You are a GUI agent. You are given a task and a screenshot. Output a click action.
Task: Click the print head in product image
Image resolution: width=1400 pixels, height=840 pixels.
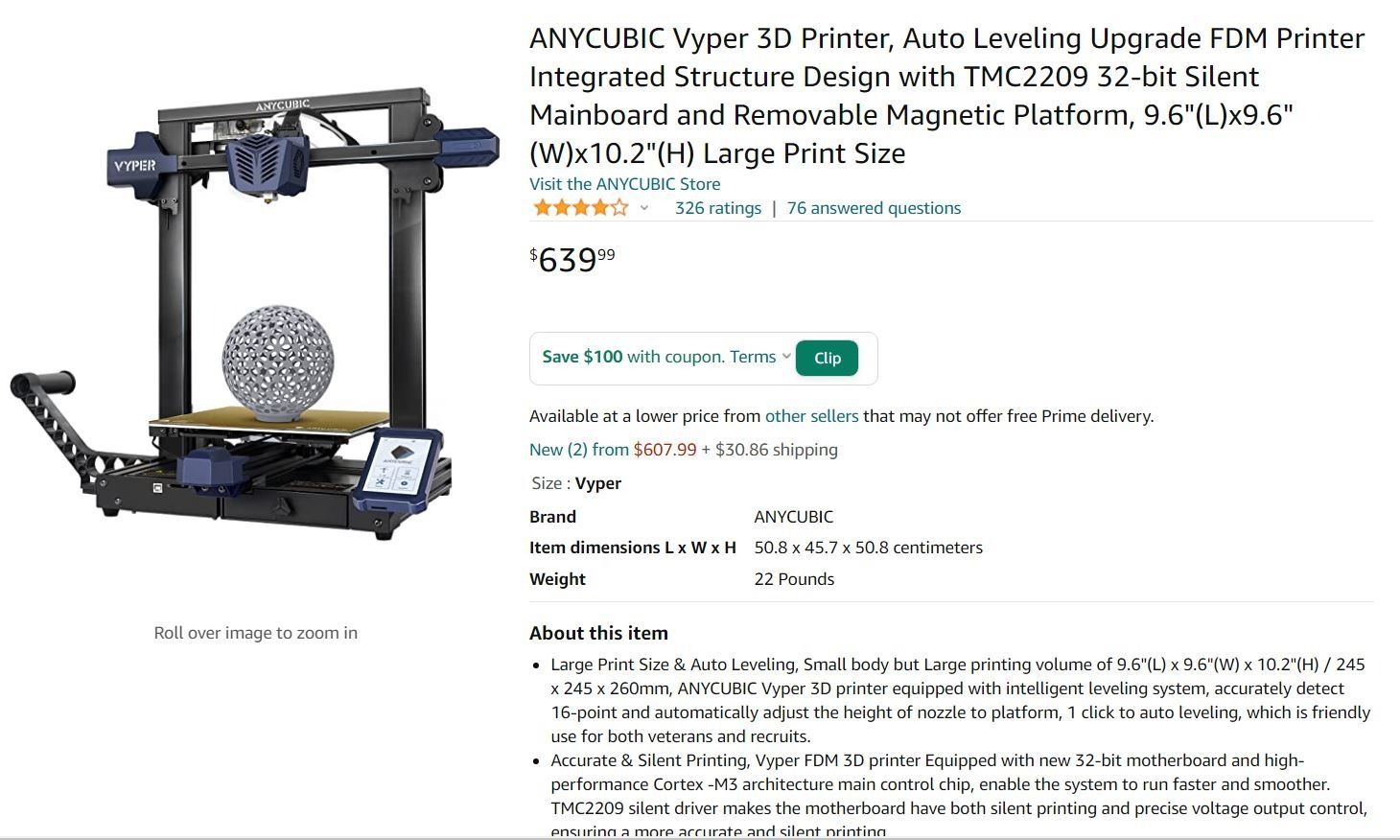[268, 165]
